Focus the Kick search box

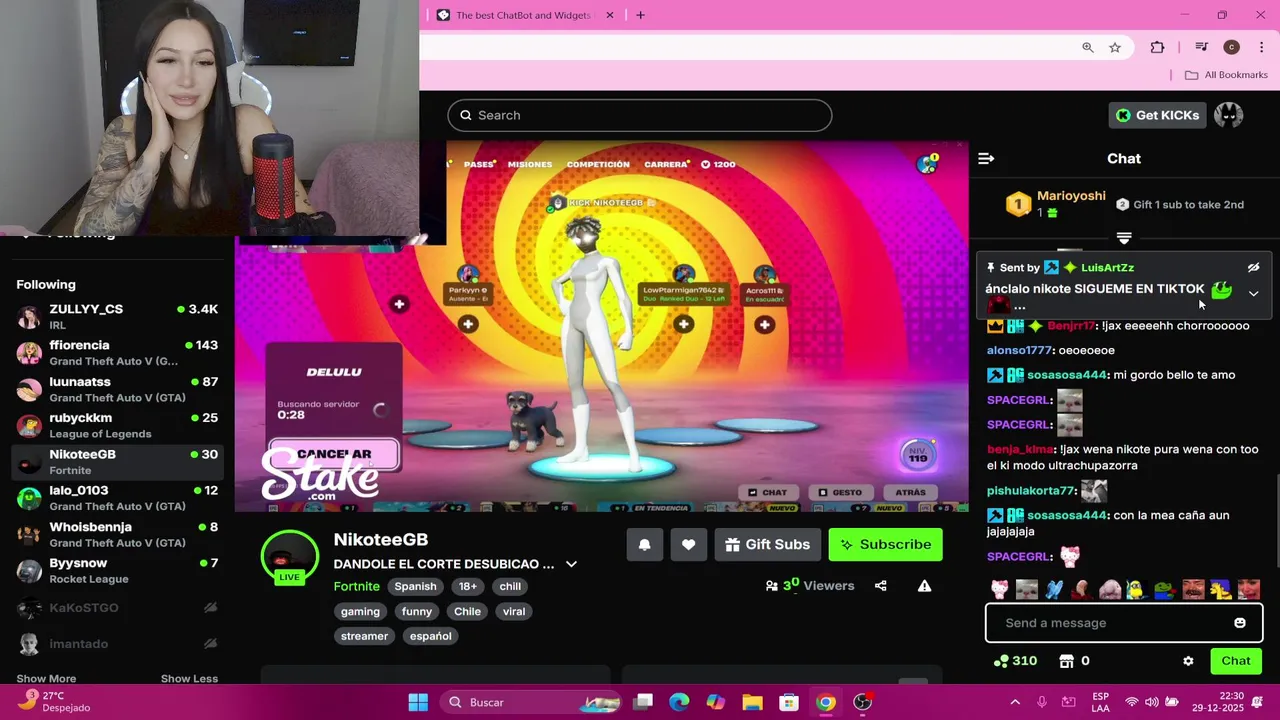pos(640,115)
